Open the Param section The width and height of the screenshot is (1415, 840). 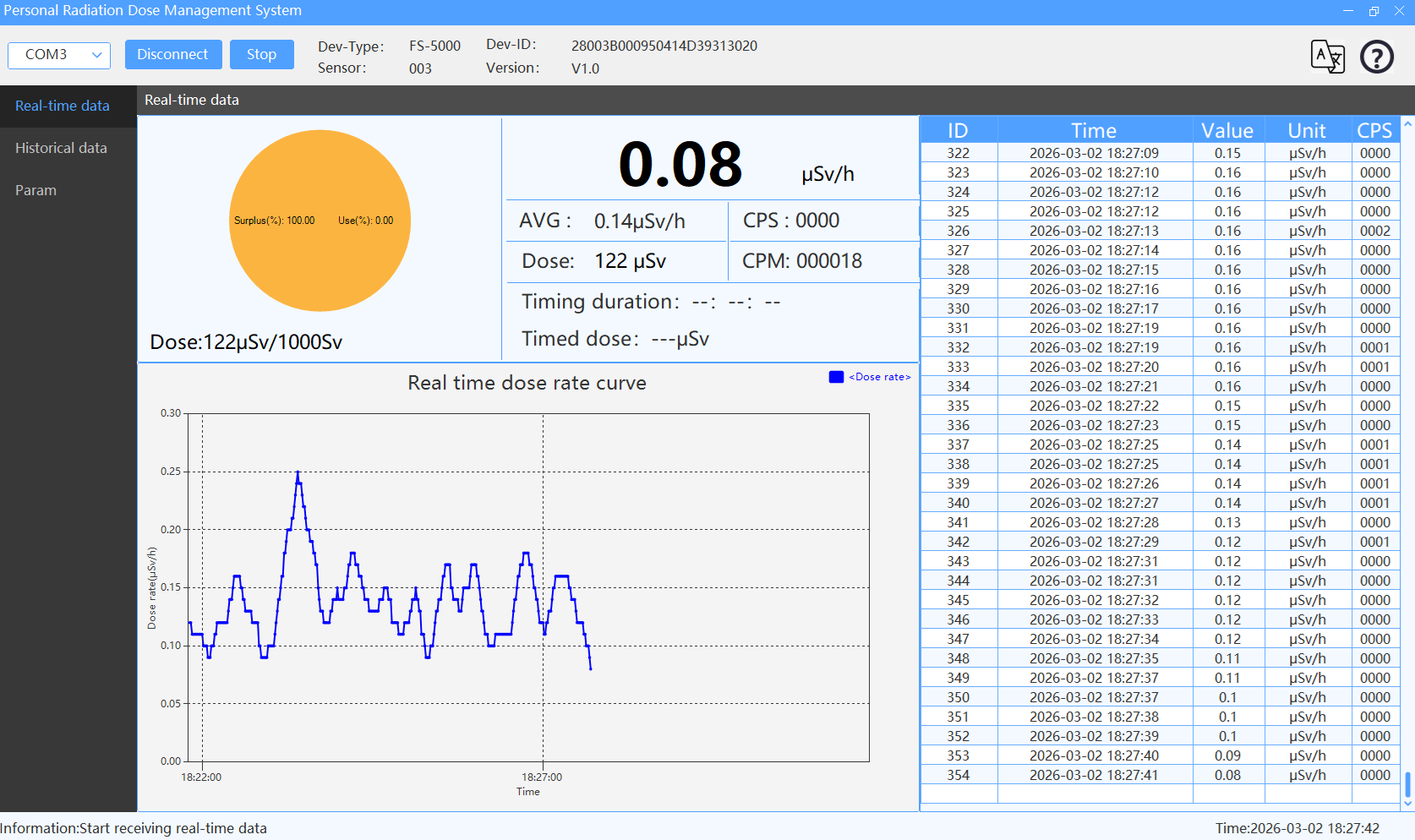point(36,190)
